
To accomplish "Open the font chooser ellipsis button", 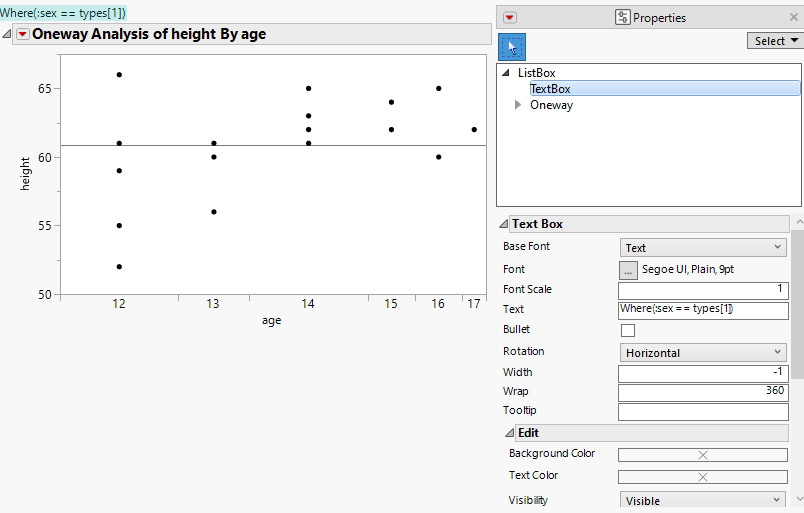I will point(629,269).
